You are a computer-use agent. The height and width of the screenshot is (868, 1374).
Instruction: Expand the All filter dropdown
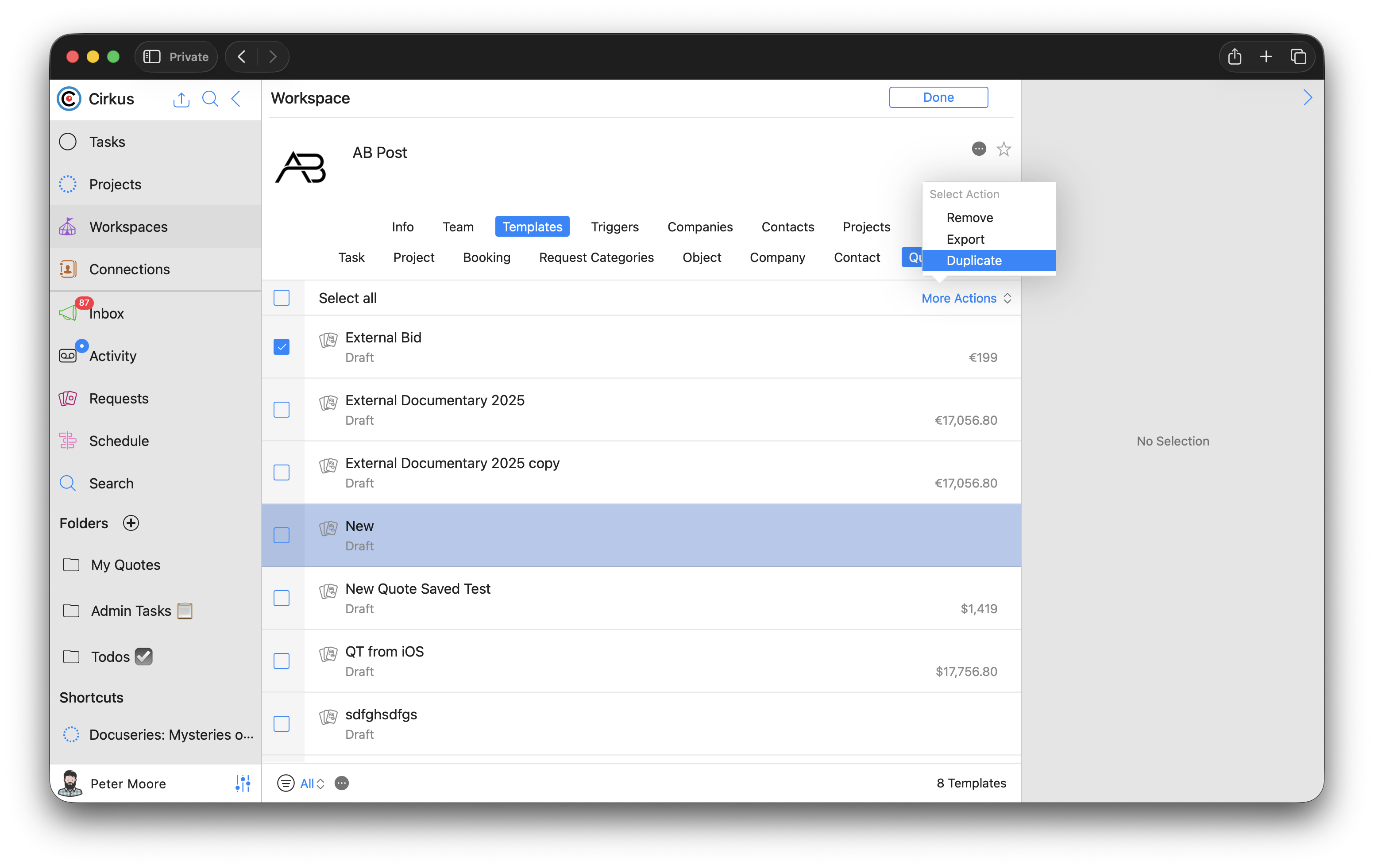pyautogui.click(x=312, y=783)
